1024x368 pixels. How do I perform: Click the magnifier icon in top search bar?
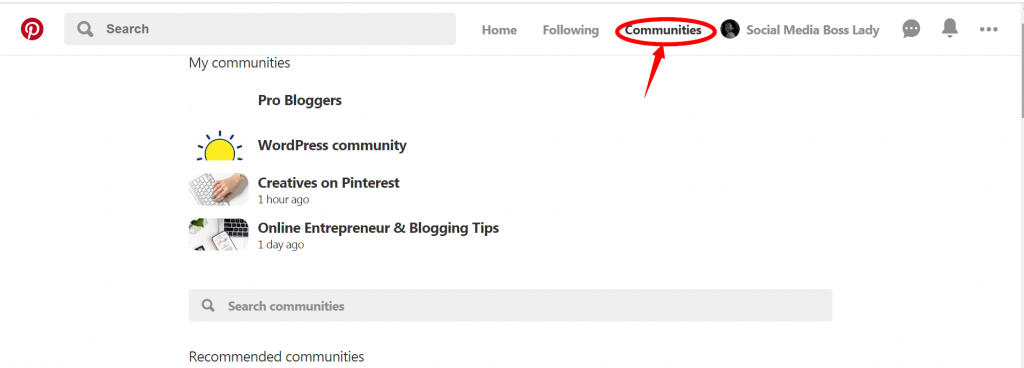pyautogui.click(x=85, y=29)
